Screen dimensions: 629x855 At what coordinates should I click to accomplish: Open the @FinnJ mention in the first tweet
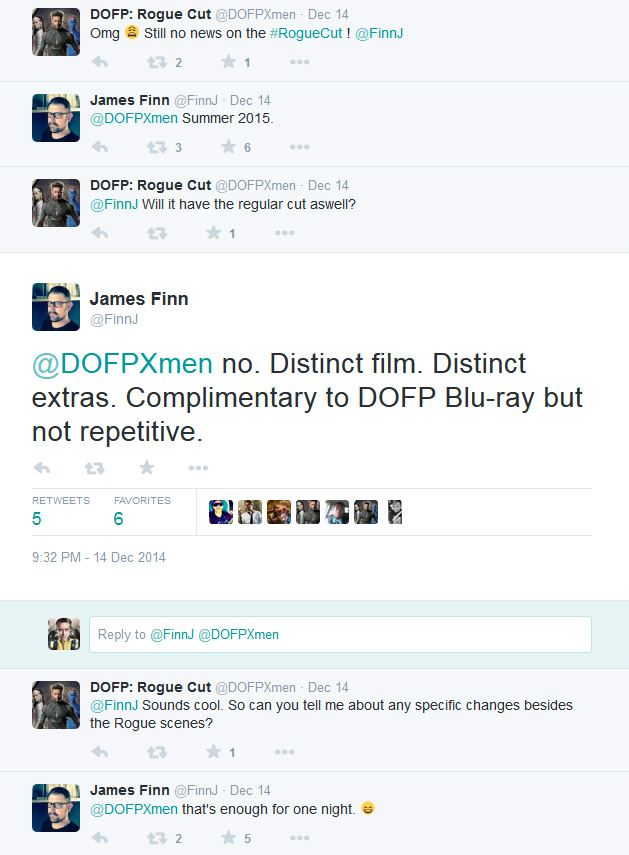379,33
